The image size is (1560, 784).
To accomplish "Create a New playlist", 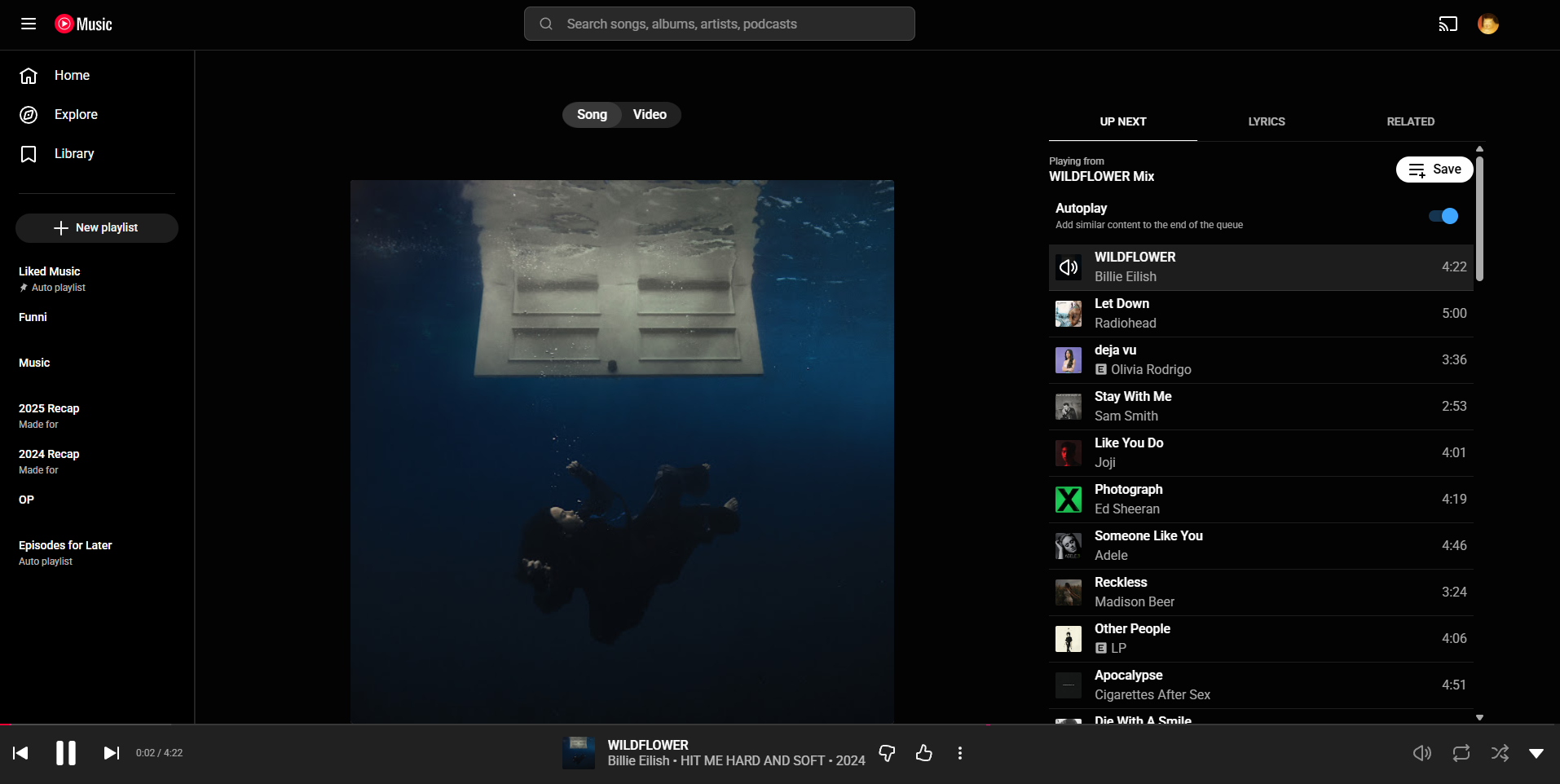I will click(97, 228).
